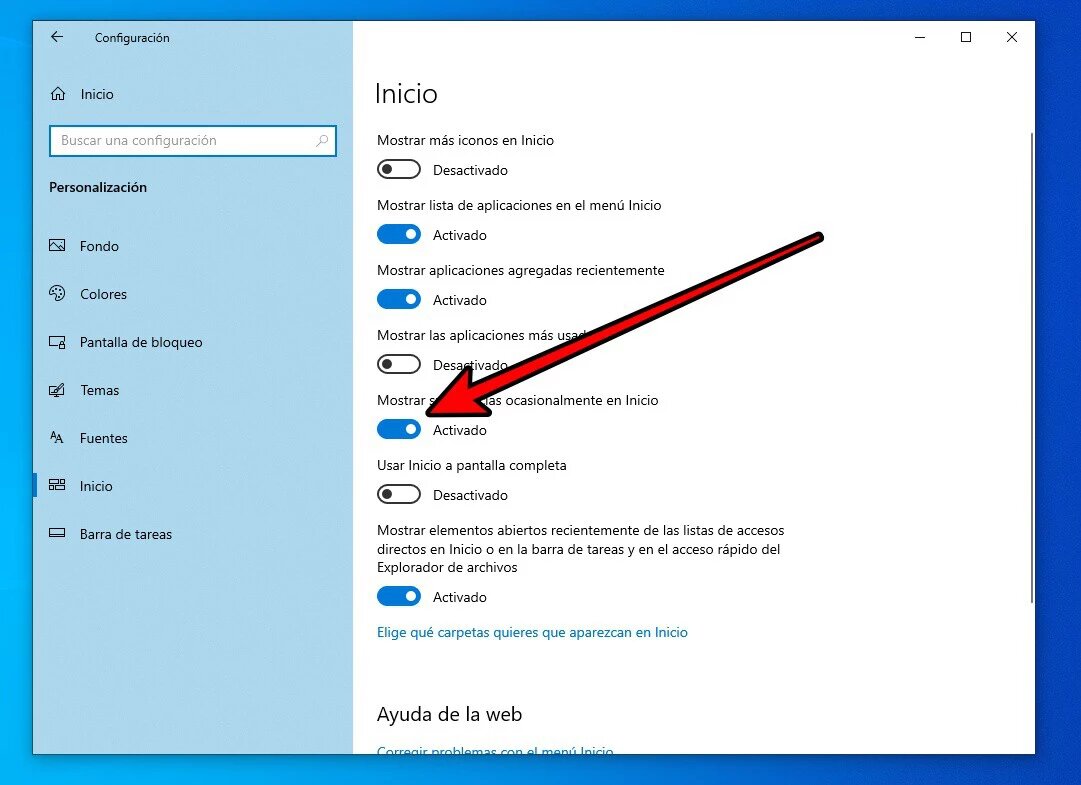Select the Inicio item under Personalización
This screenshot has width=1081, height=785.
96,486
